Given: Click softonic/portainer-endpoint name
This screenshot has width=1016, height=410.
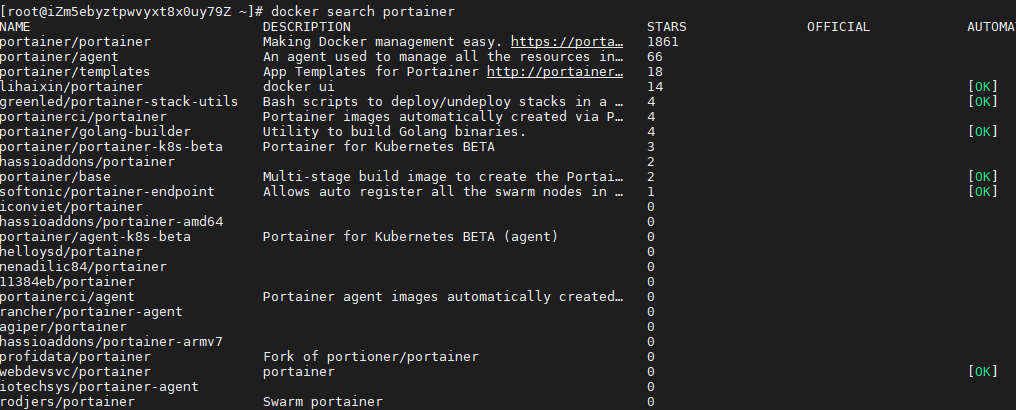Looking at the screenshot, I should click(x=108, y=192).
